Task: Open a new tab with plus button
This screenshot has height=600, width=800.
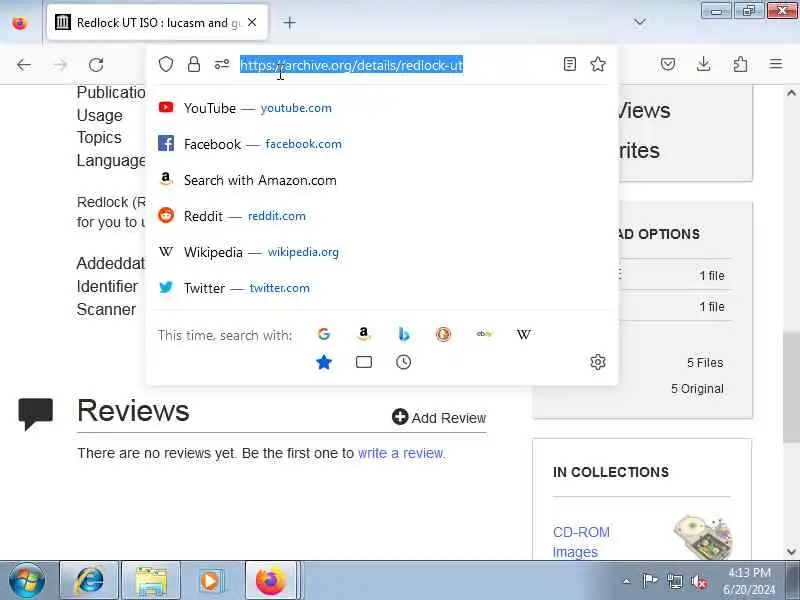Action: (x=289, y=22)
